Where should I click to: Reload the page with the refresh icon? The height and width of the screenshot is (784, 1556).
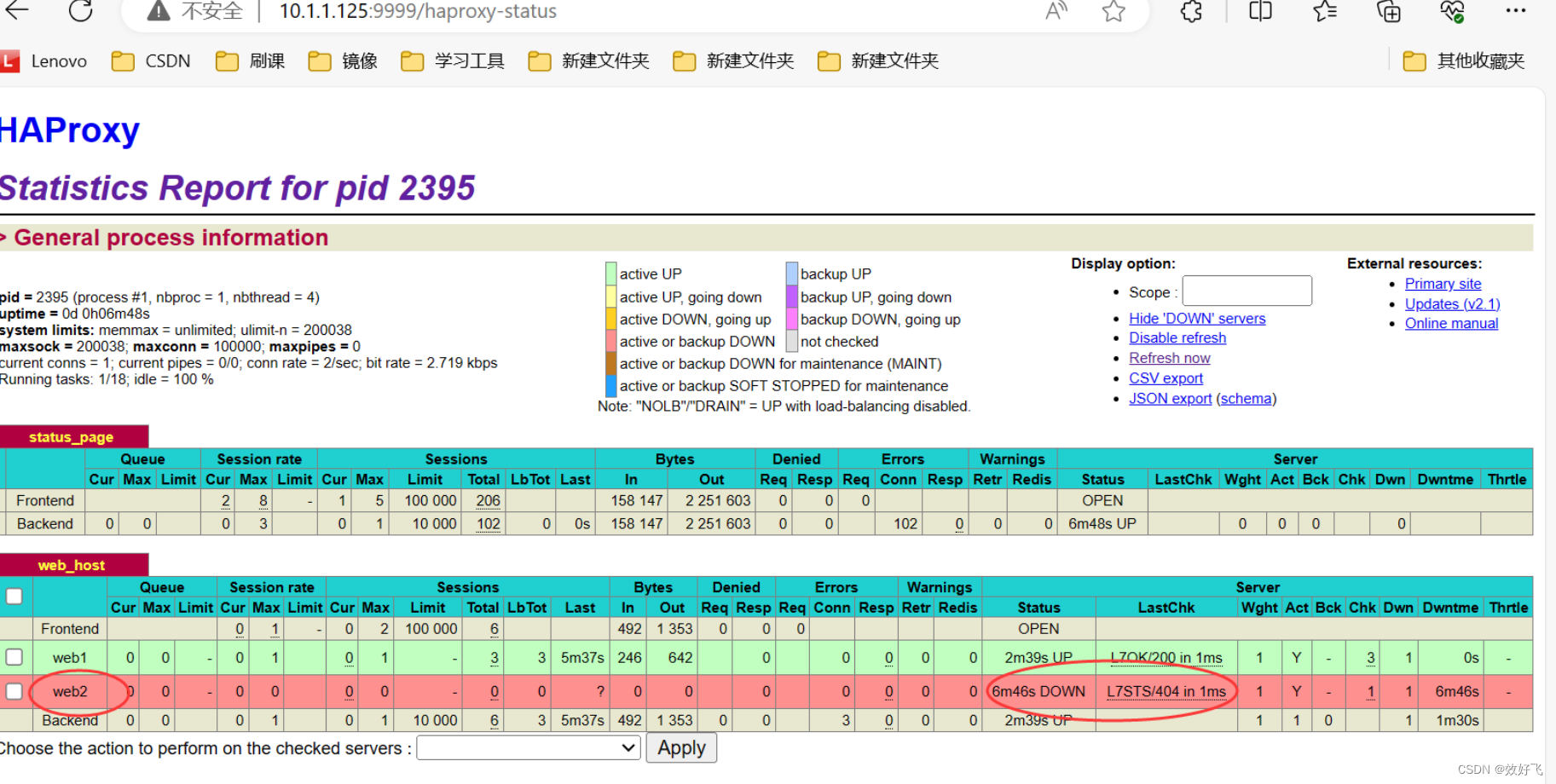pos(80,10)
